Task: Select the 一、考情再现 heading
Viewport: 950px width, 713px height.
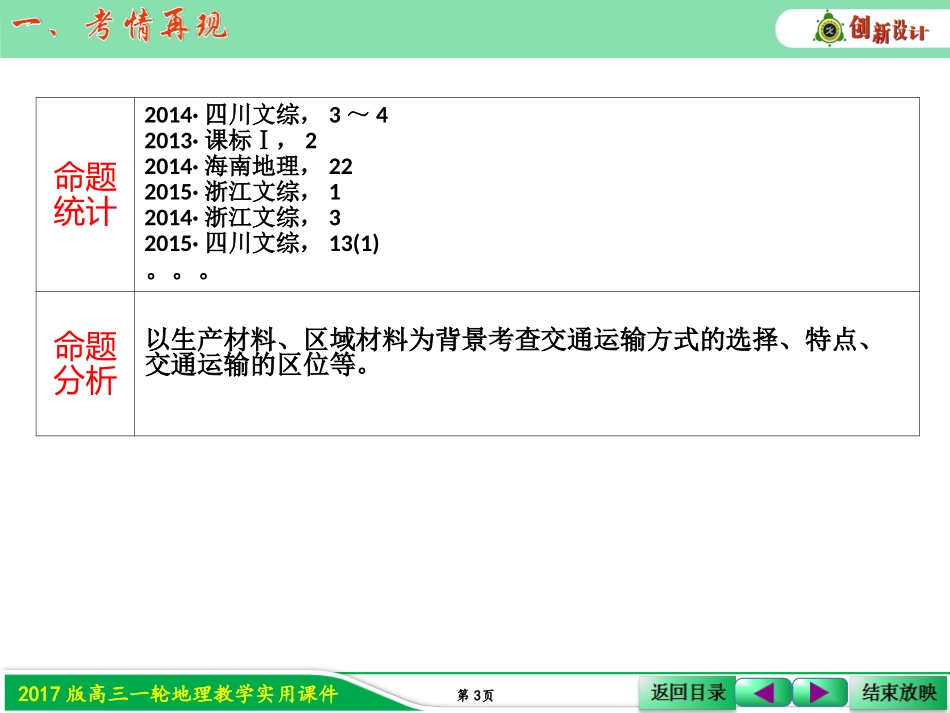Action: point(119,27)
